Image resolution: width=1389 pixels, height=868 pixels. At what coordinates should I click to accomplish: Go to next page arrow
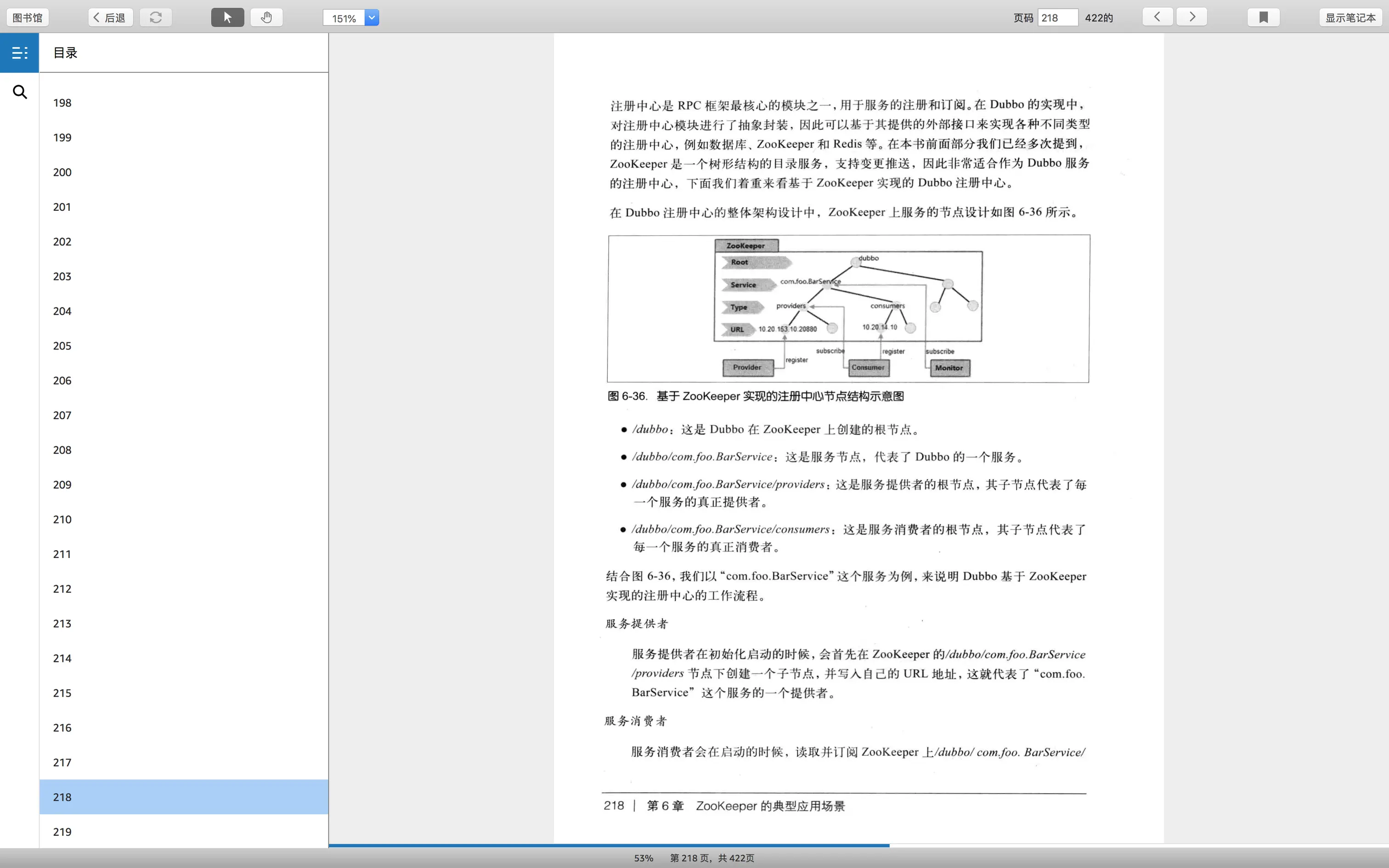click(1191, 17)
